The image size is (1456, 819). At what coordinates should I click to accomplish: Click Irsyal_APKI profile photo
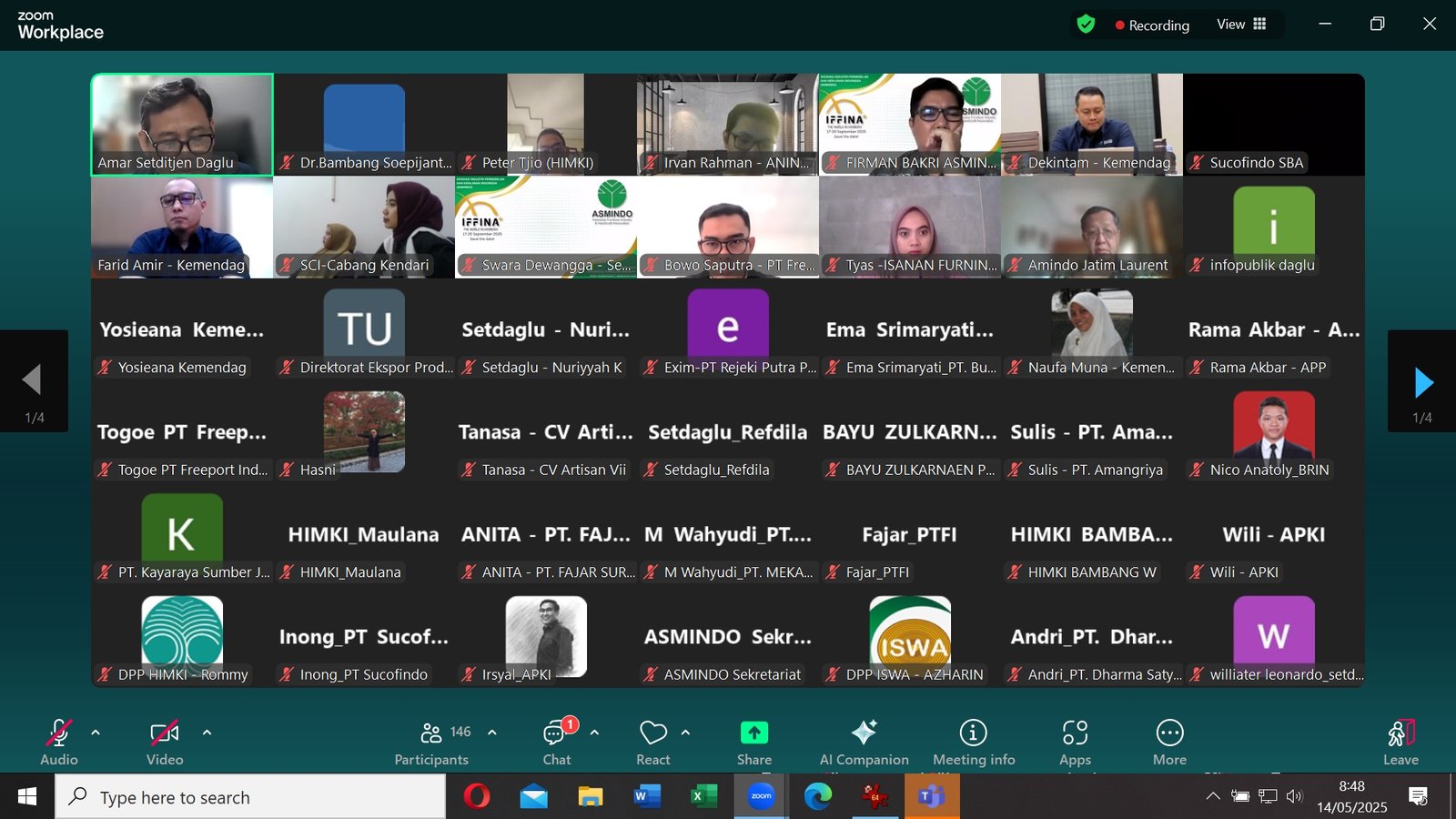pos(546,636)
